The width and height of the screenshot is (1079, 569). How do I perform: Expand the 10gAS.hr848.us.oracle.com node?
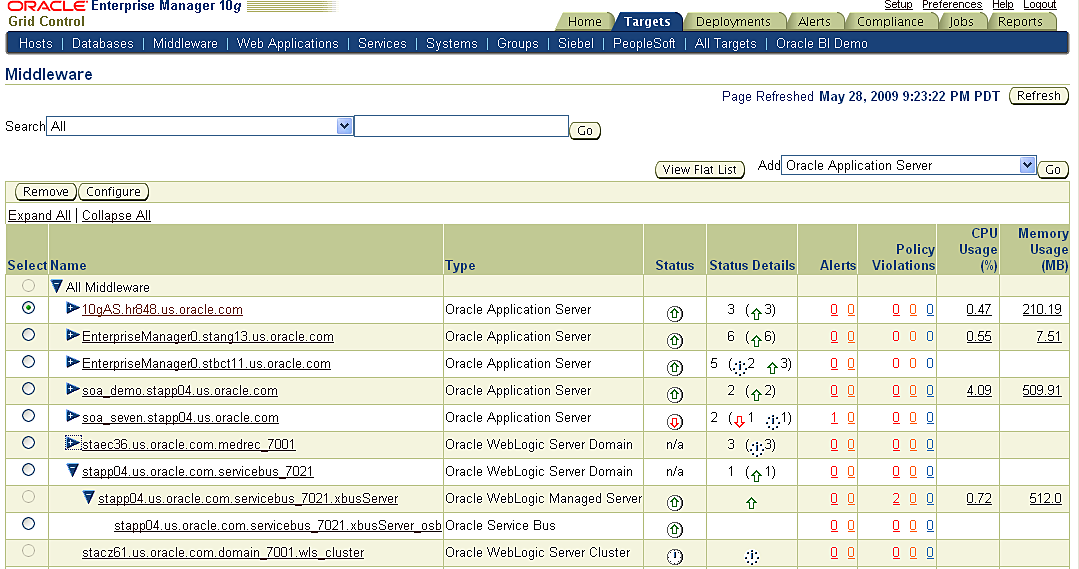72,308
